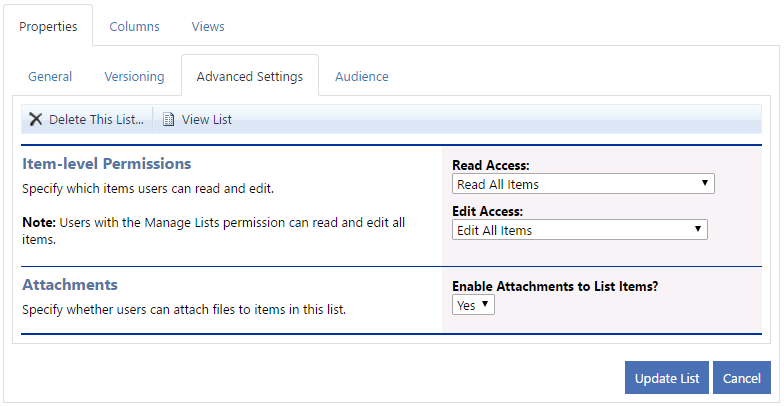Click the Read Access dropdown arrow

point(704,184)
